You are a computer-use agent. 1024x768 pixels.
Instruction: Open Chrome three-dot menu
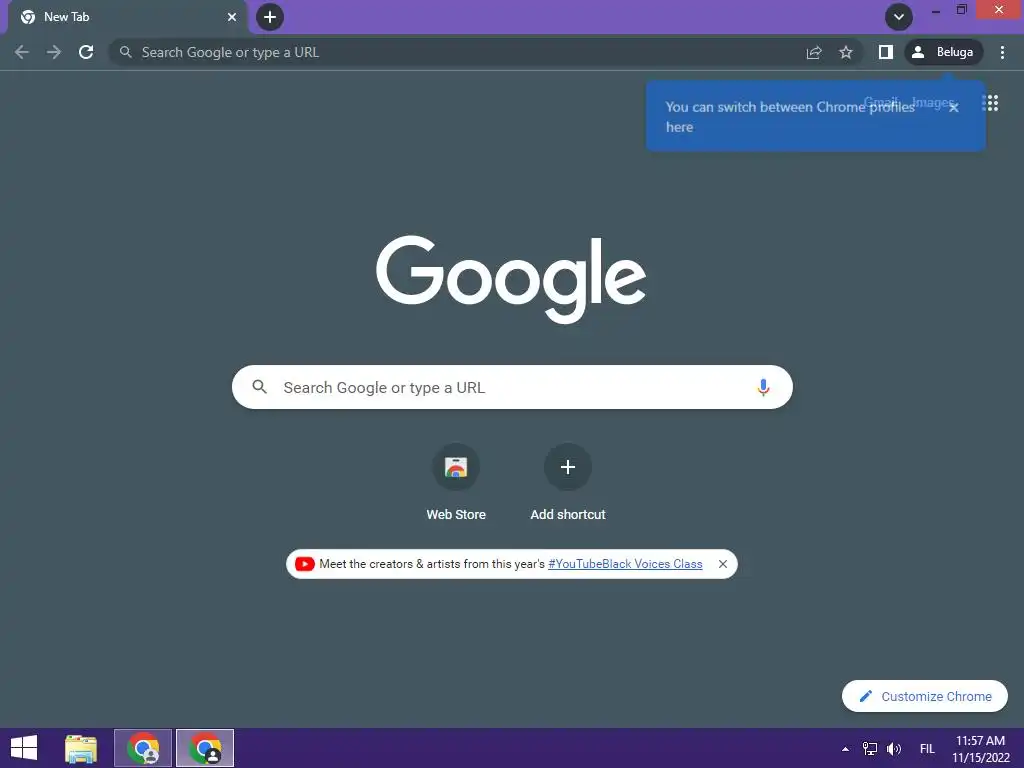pyautogui.click(x=1002, y=52)
